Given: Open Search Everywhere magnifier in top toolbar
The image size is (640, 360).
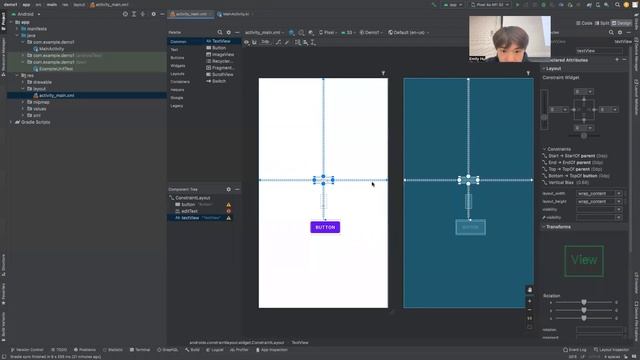Looking at the screenshot, I should click(617, 5).
